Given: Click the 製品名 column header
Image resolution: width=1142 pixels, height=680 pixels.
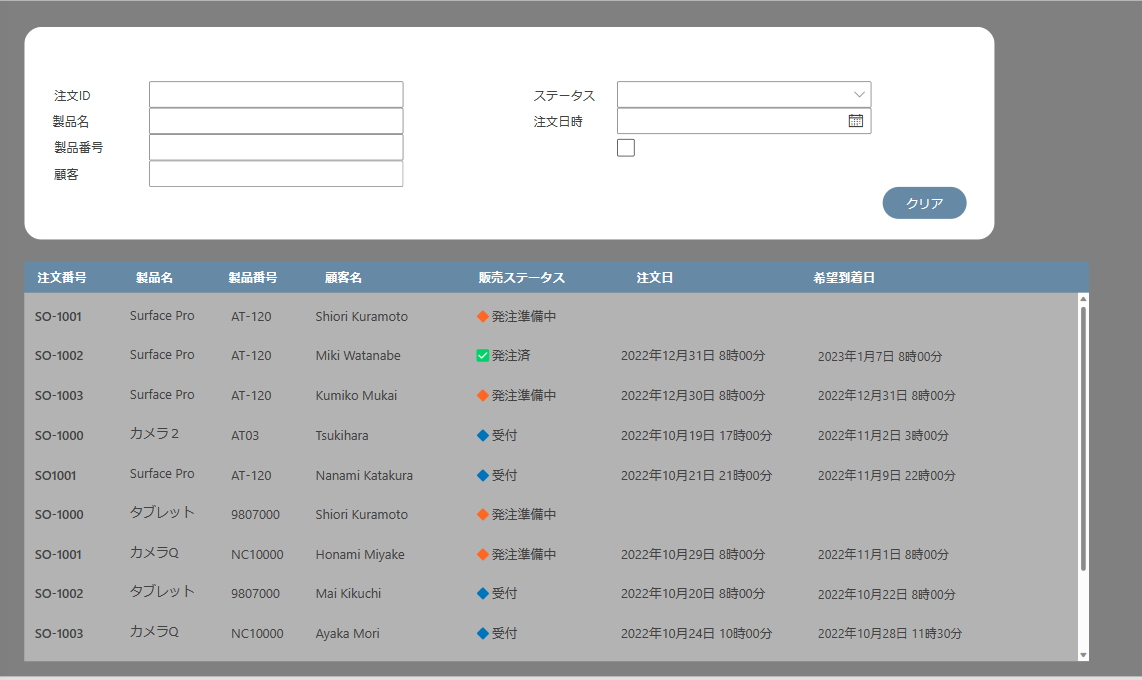Looking at the screenshot, I should (154, 277).
